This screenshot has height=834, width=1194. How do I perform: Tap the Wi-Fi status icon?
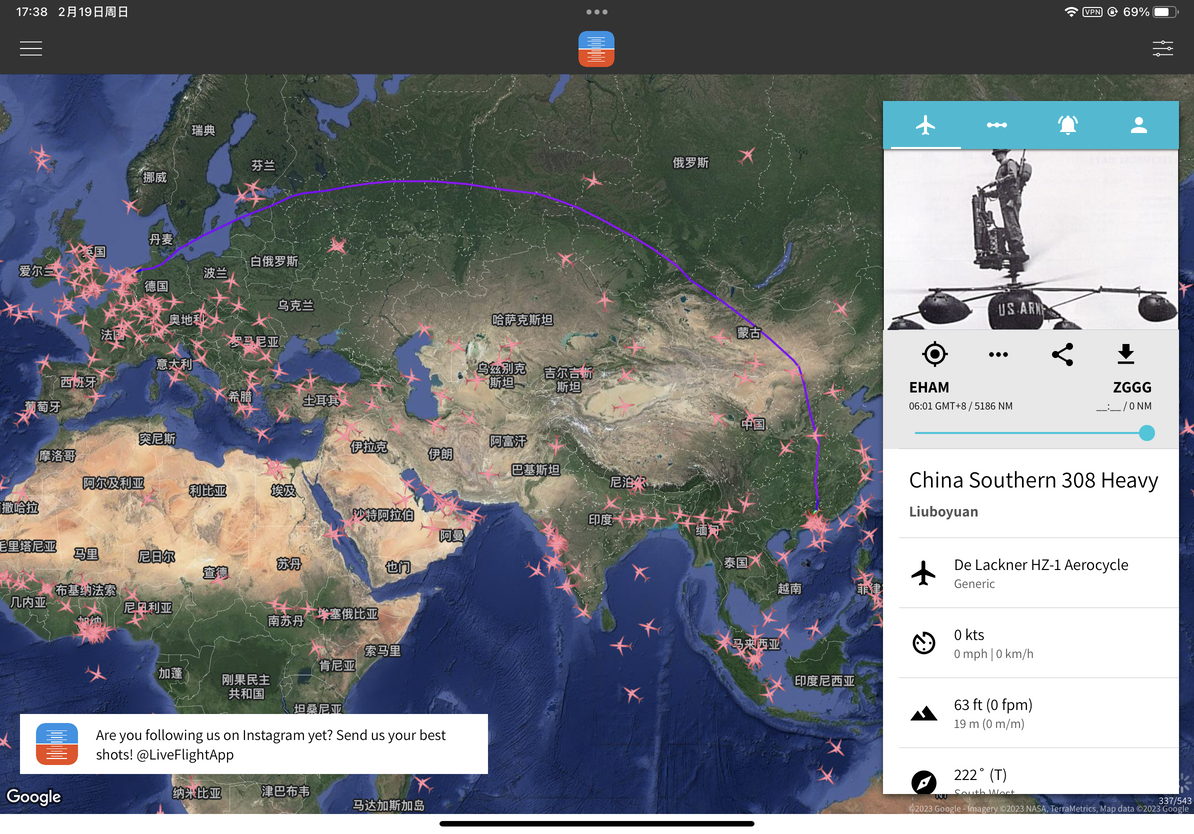pos(1071,12)
